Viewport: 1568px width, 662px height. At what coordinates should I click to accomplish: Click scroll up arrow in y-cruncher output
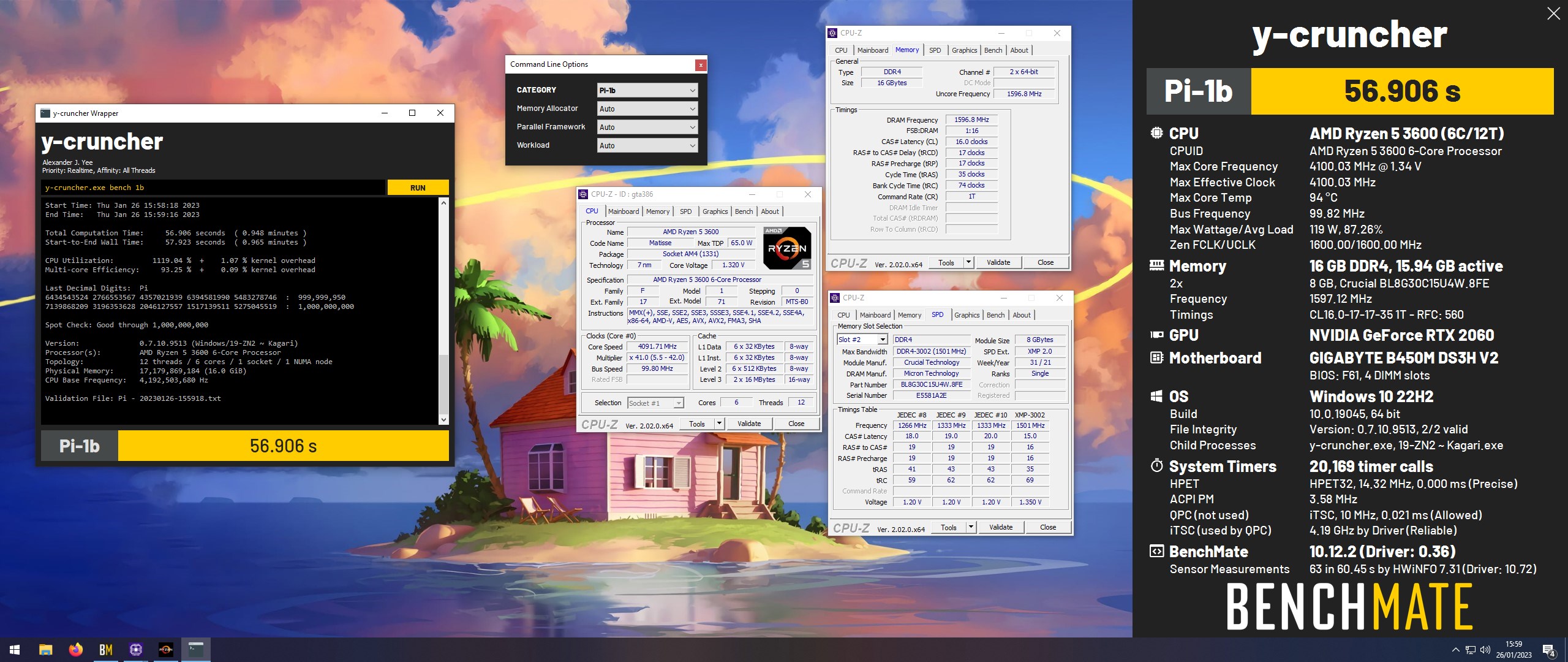click(x=444, y=202)
